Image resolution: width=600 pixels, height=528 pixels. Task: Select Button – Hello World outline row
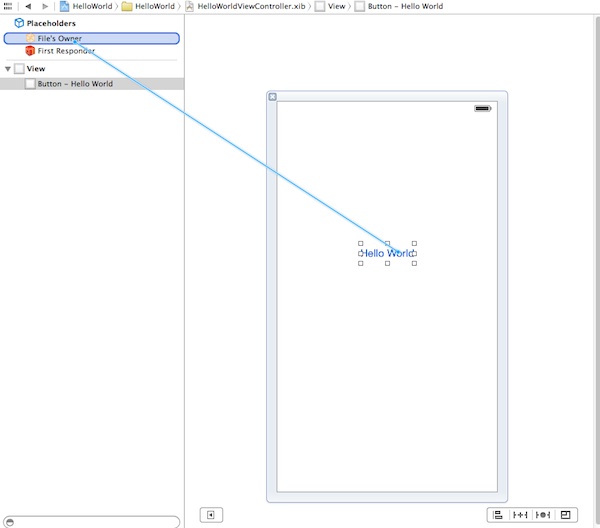tap(74, 84)
